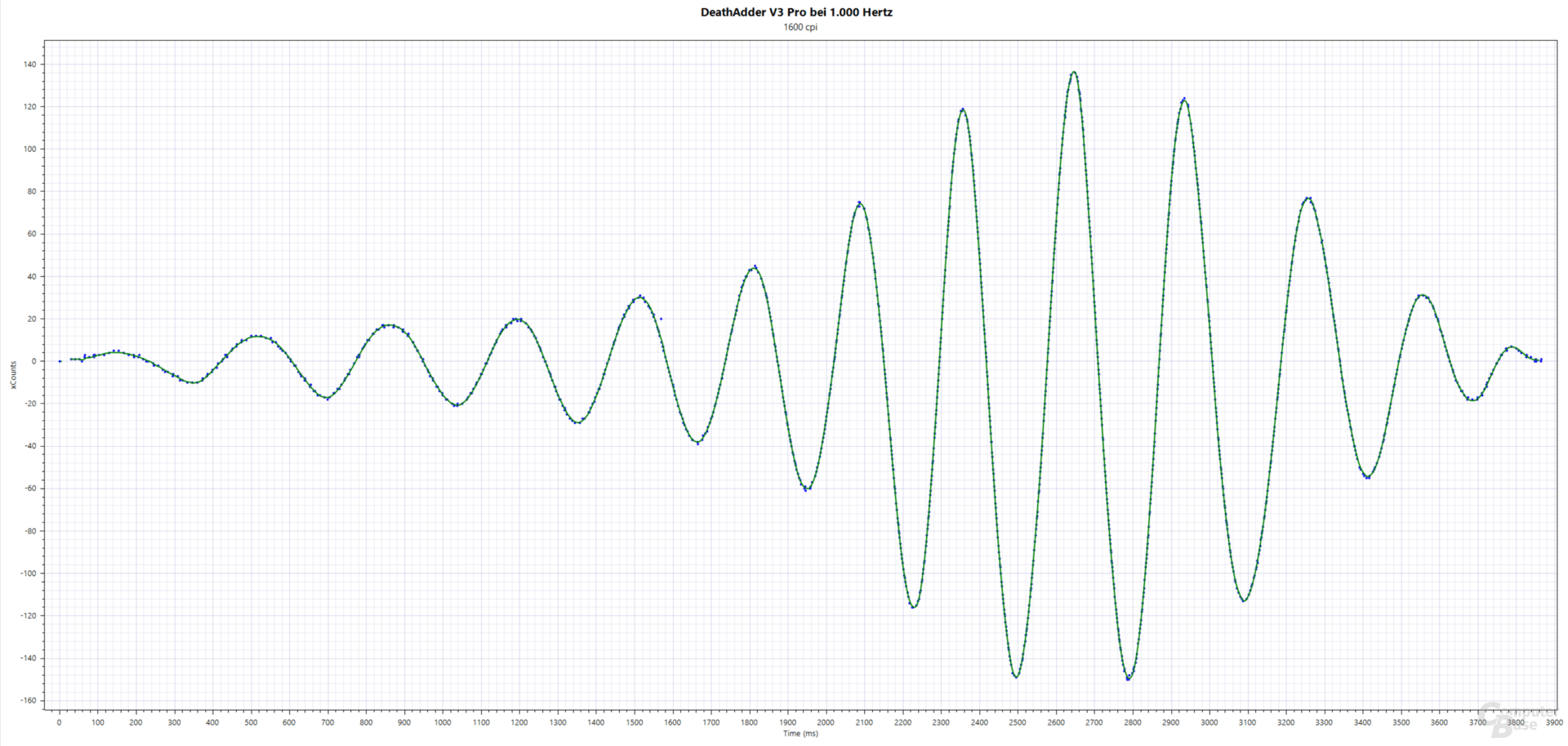Click the '1600 cpi' subtitle
The image size is (1568, 746).
(x=800, y=27)
